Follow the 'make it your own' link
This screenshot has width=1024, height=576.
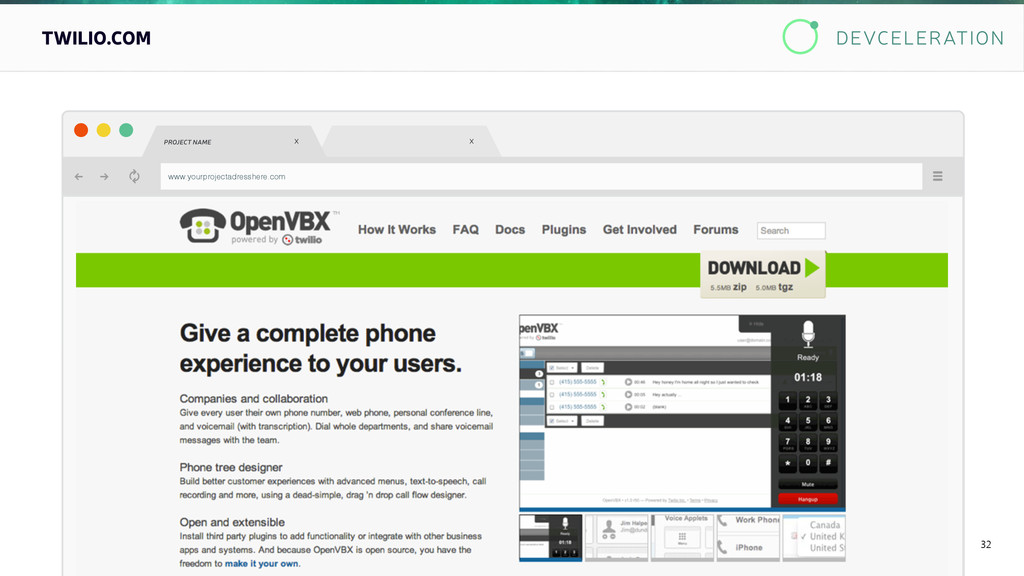[x=261, y=564]
